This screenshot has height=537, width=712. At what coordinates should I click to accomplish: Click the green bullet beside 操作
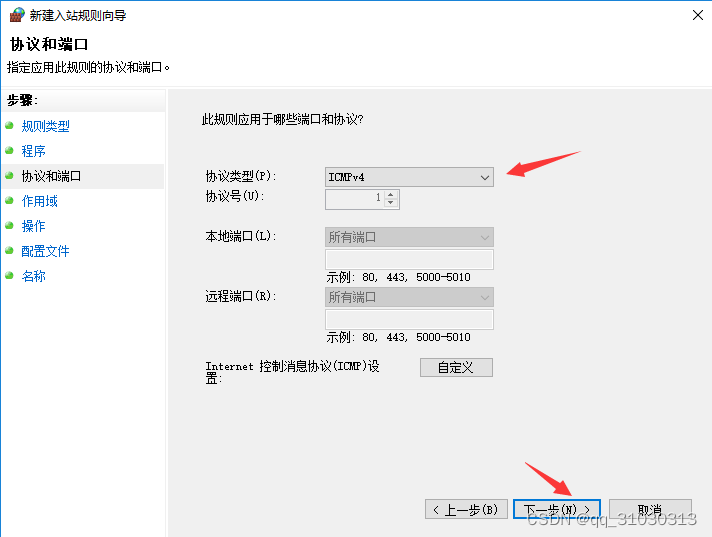(x=9, y=225)
